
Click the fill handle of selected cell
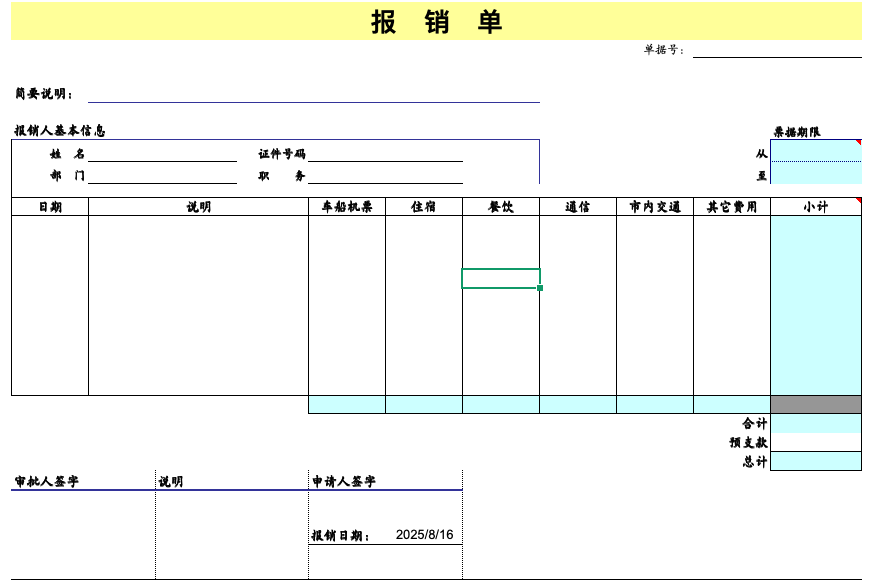540,288
